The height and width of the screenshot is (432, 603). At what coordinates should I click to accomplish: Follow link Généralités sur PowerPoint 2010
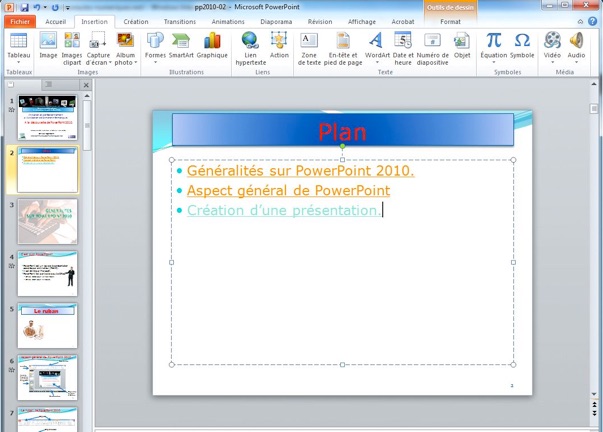300,170
